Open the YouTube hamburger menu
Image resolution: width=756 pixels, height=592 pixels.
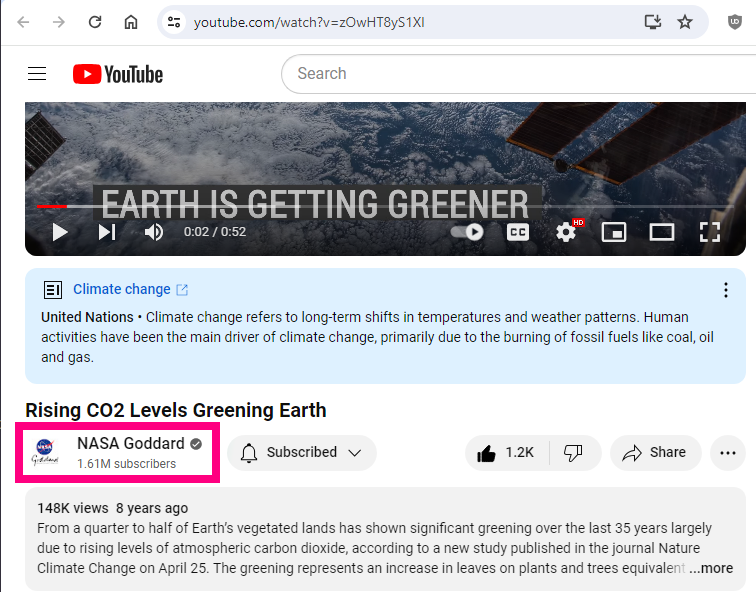[38, 74]
